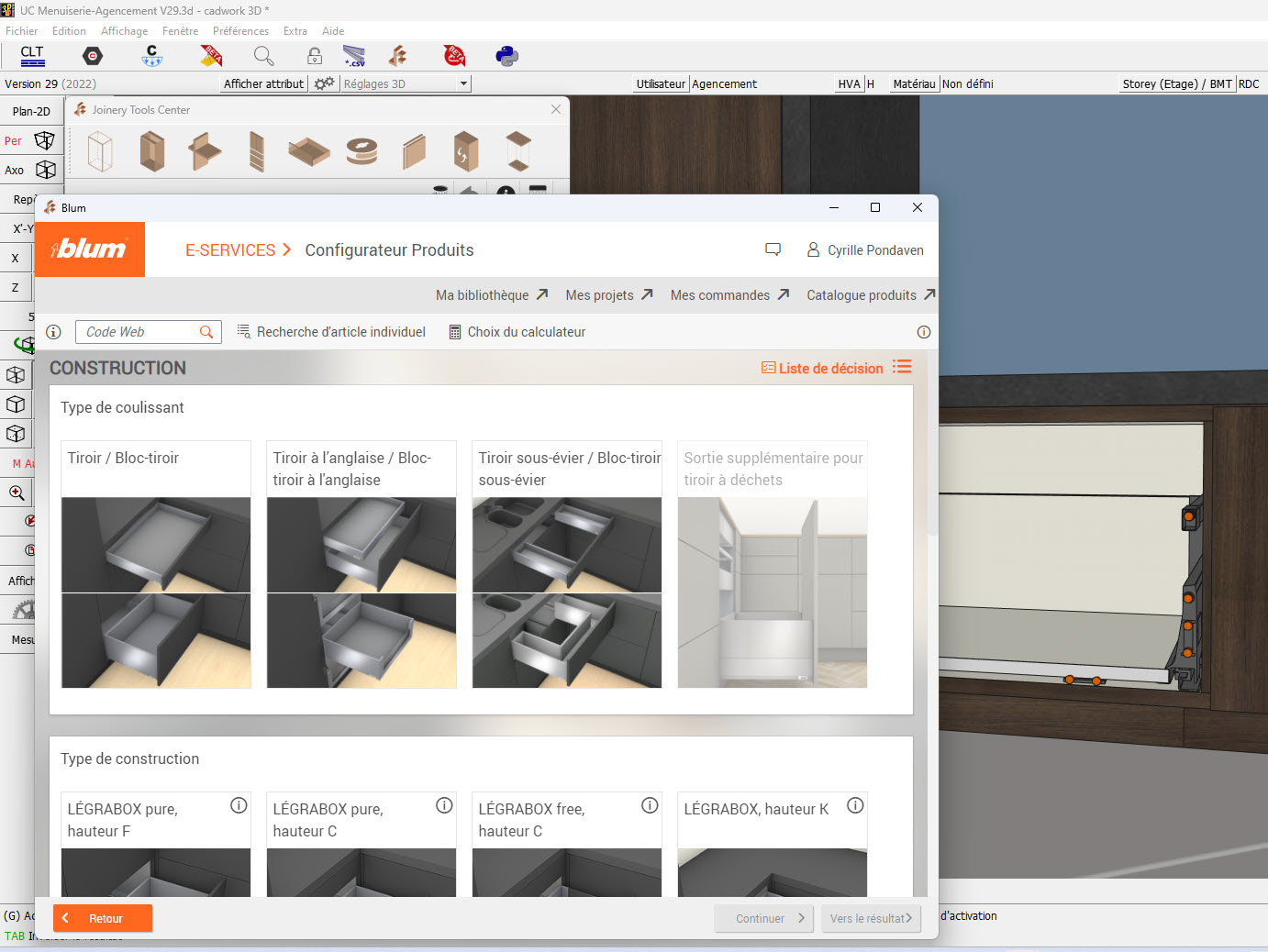Click the CLT icon in cadwork toolbar
This screenshot has height=952, width=1268.
(x=32, y=56)
